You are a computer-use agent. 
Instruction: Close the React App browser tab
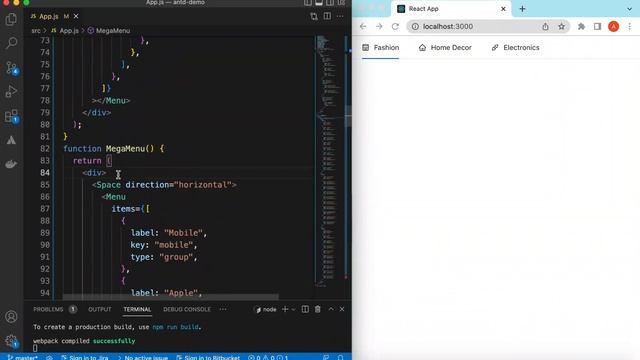[x=503, y=9]
